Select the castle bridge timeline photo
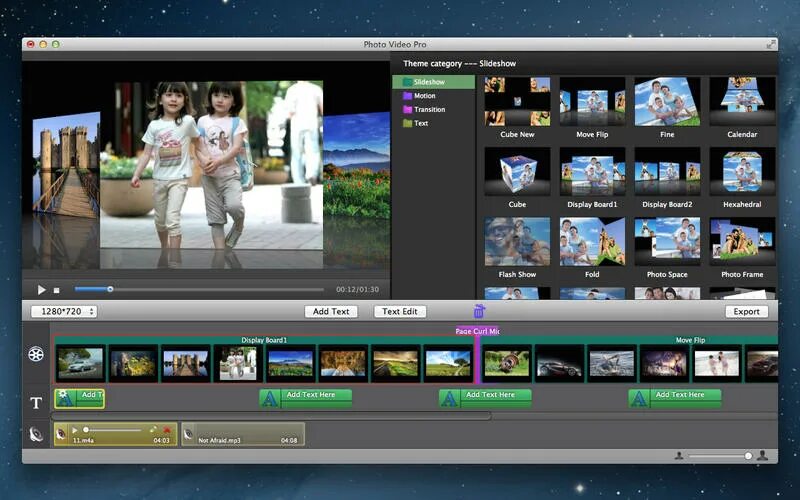This screenshot has height=500, width=800. click(186, 363)
